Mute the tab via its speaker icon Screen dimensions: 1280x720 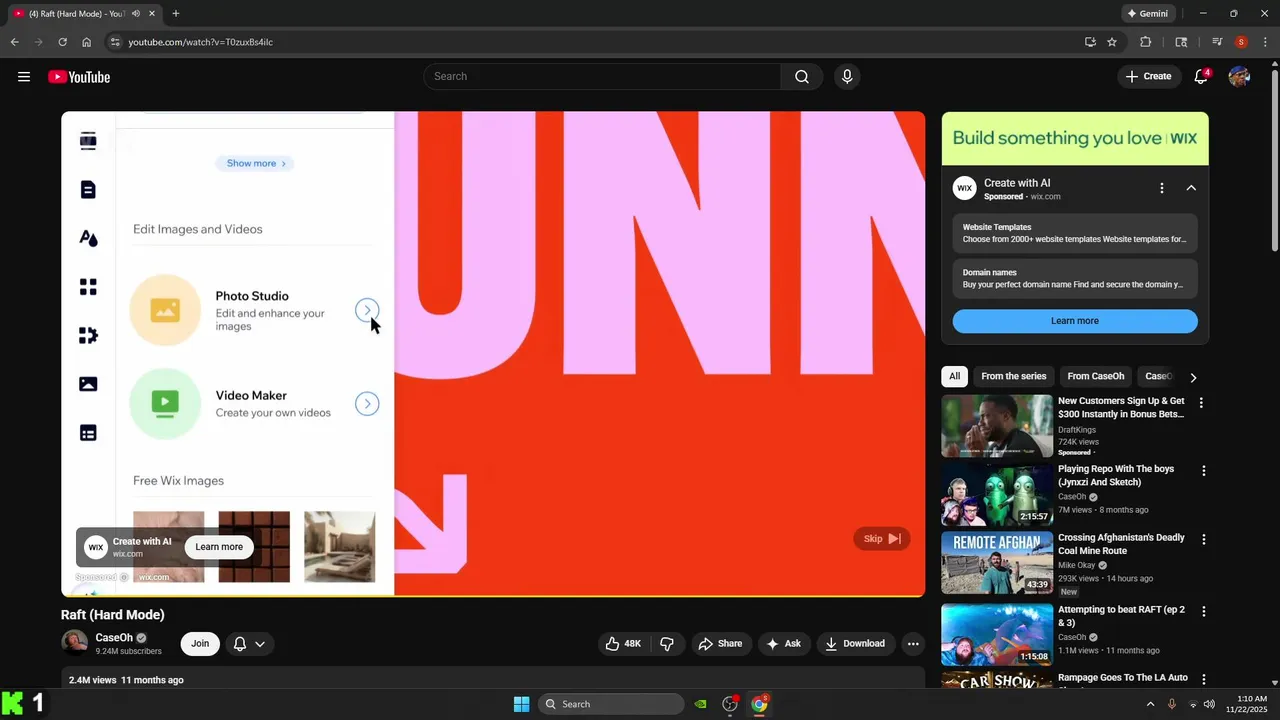tap(135, 14)
